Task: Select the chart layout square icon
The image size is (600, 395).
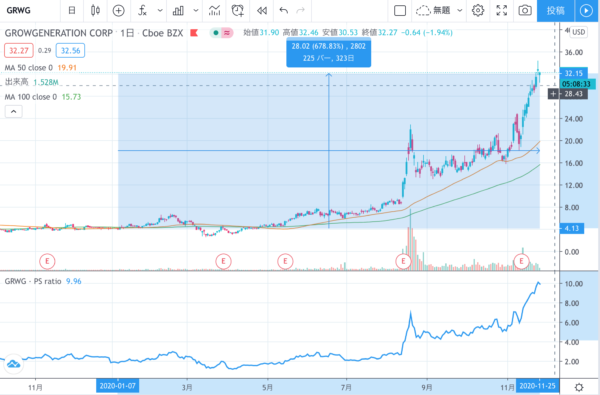Action: pyautogui.click(x=400, y=10)
